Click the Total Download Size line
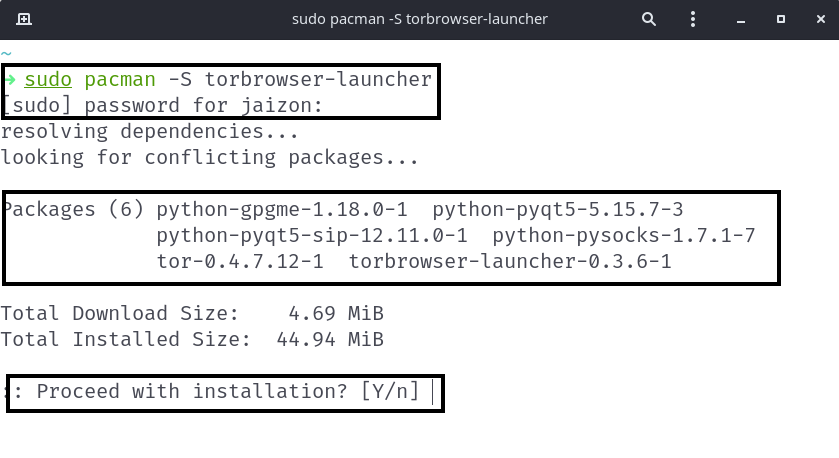 (x=192, y=314)
